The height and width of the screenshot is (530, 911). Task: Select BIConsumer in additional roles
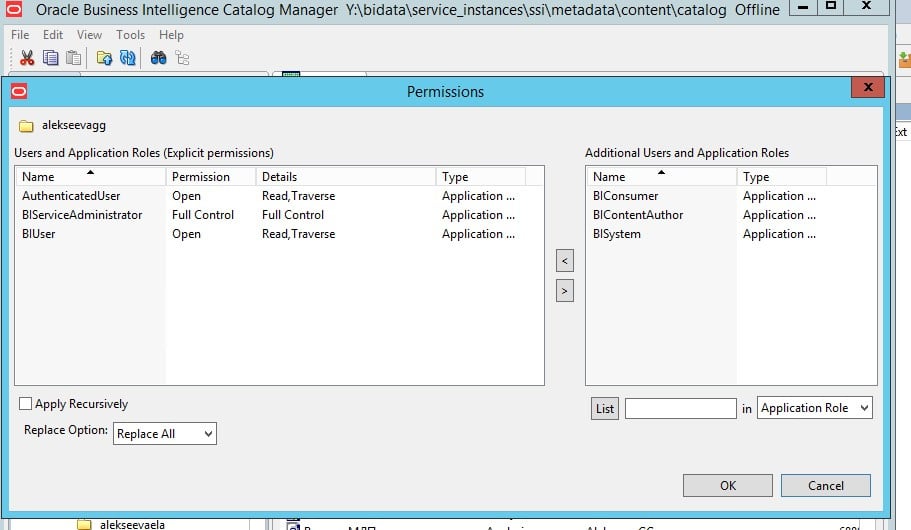click(731, 196)
